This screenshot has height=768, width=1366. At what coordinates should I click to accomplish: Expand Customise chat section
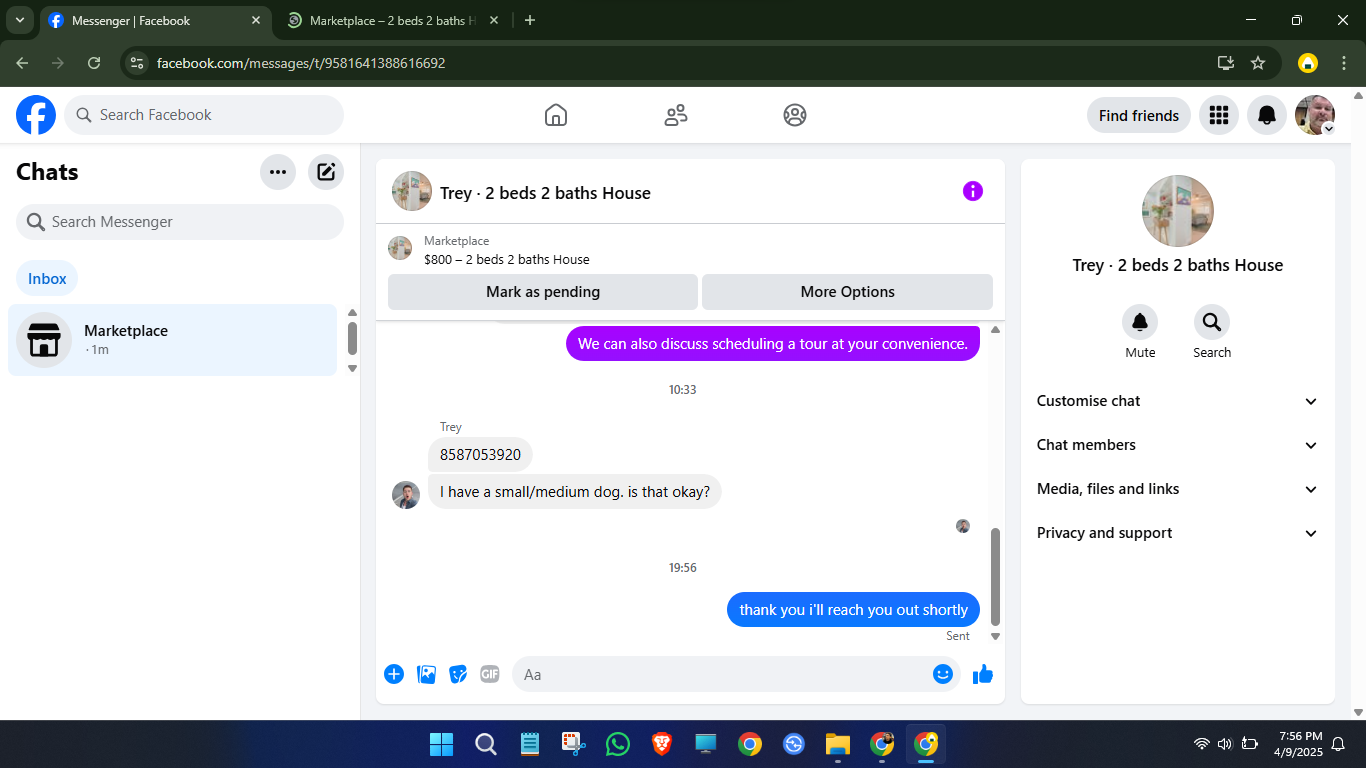[1178, 401]
